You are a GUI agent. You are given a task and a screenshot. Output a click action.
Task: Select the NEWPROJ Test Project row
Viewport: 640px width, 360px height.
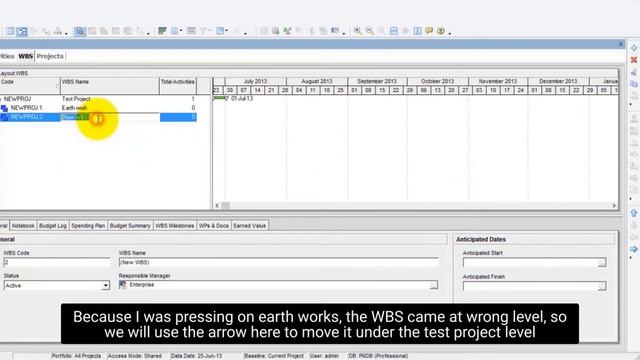coord(98,99)
